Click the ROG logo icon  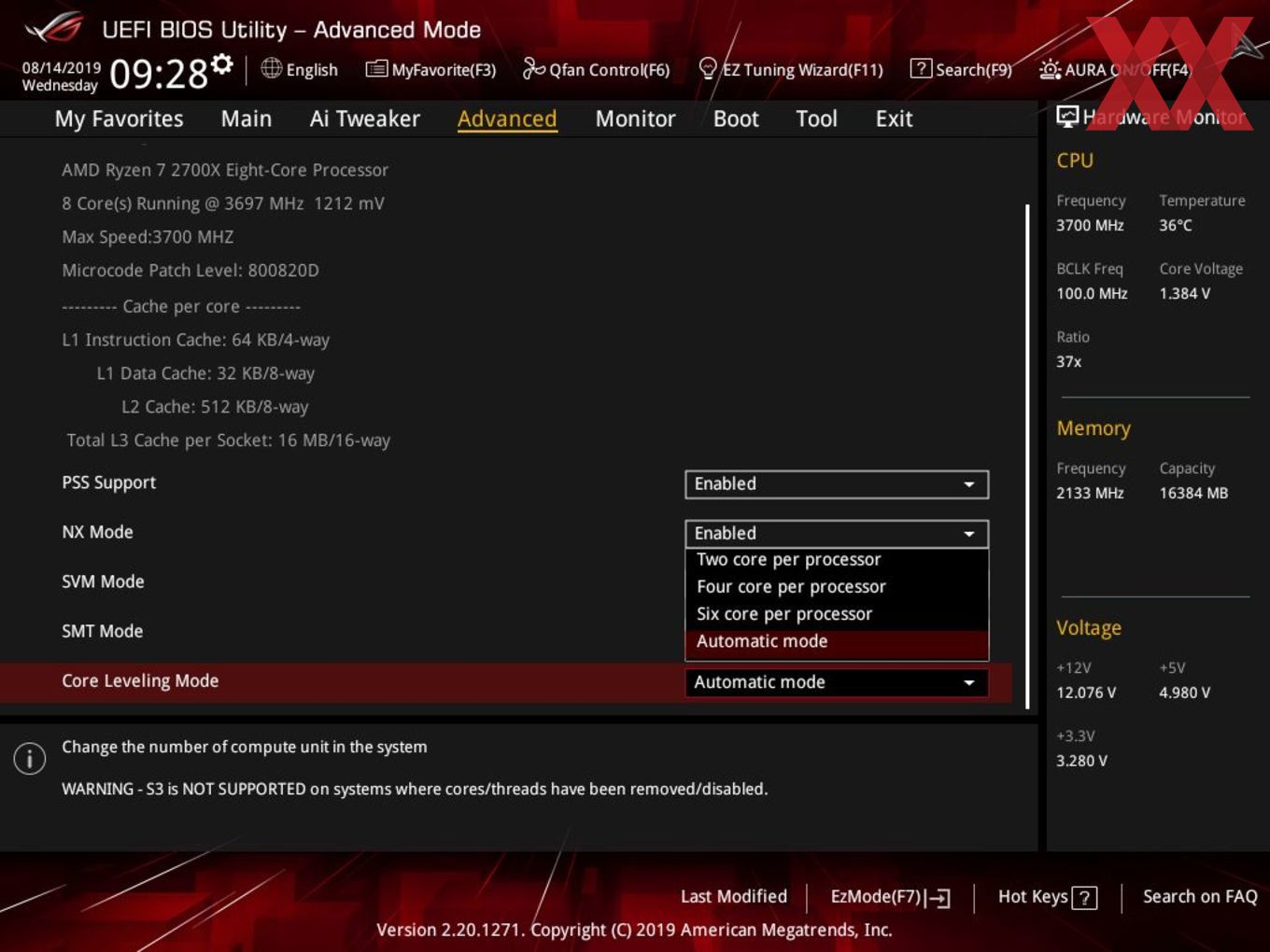pos(54,28)
